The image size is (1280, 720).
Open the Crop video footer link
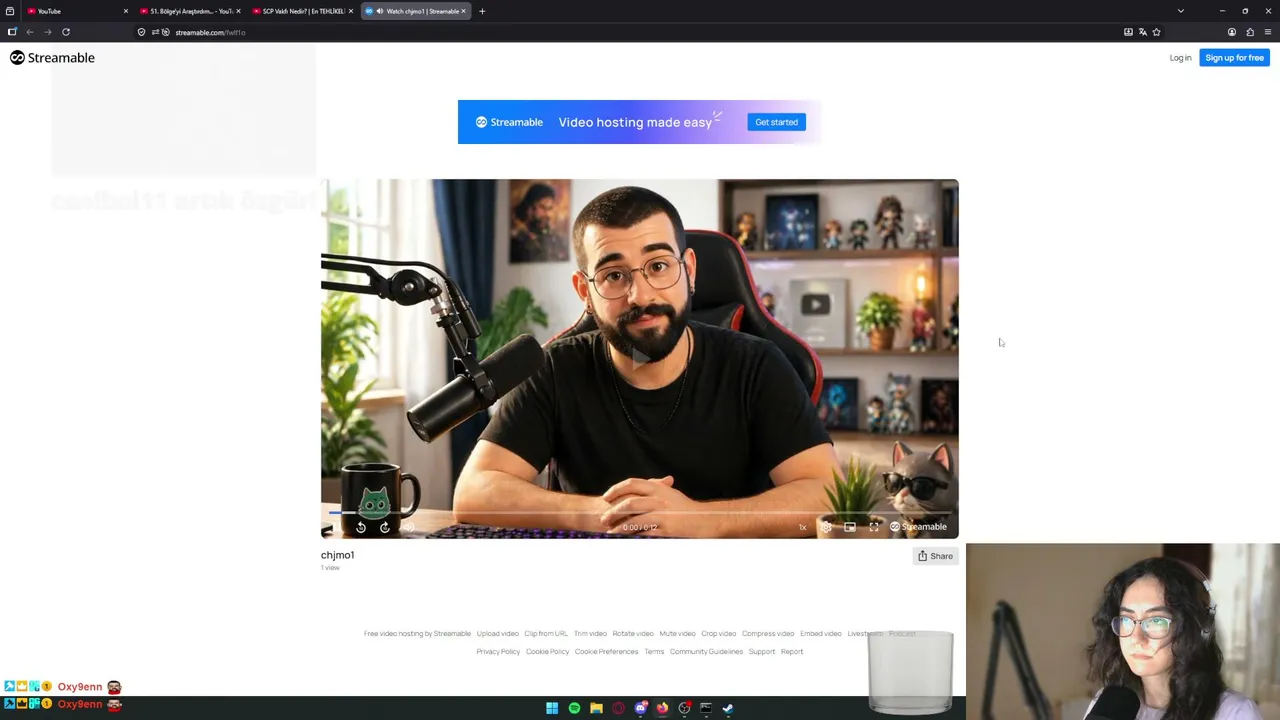(718, 634)
